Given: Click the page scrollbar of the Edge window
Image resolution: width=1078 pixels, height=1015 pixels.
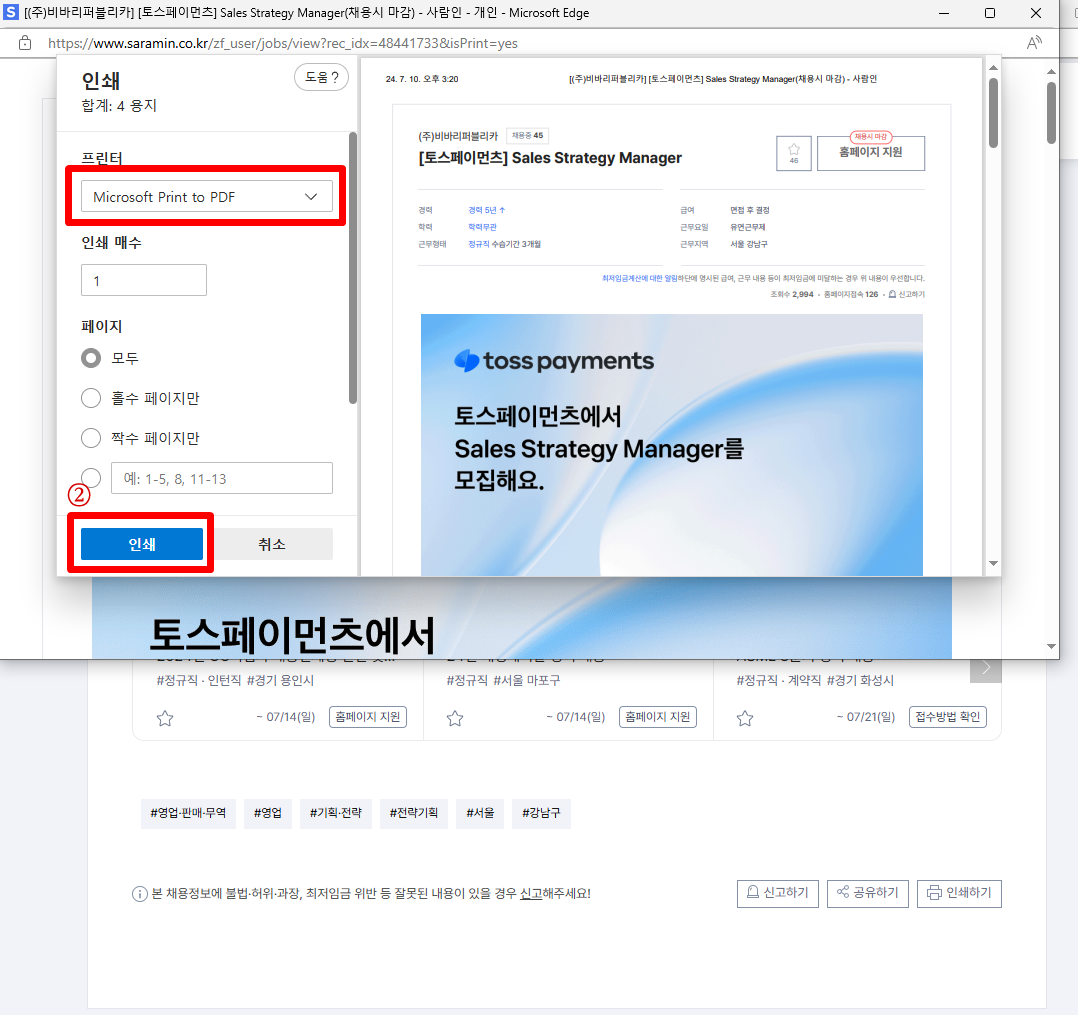Looking at the screenshot, I should [x=1051, y=113].
